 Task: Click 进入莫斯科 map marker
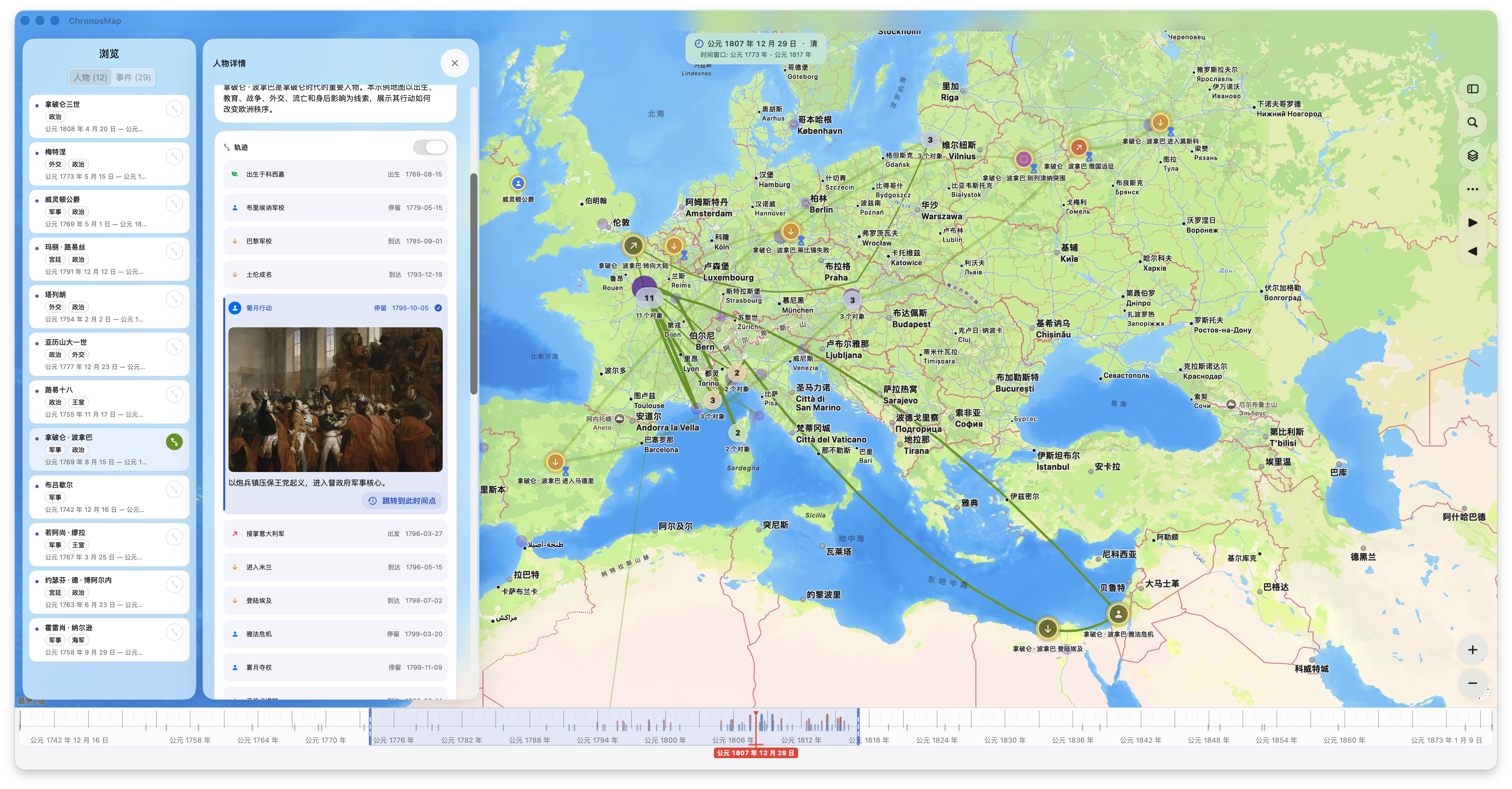(1160, 122)
